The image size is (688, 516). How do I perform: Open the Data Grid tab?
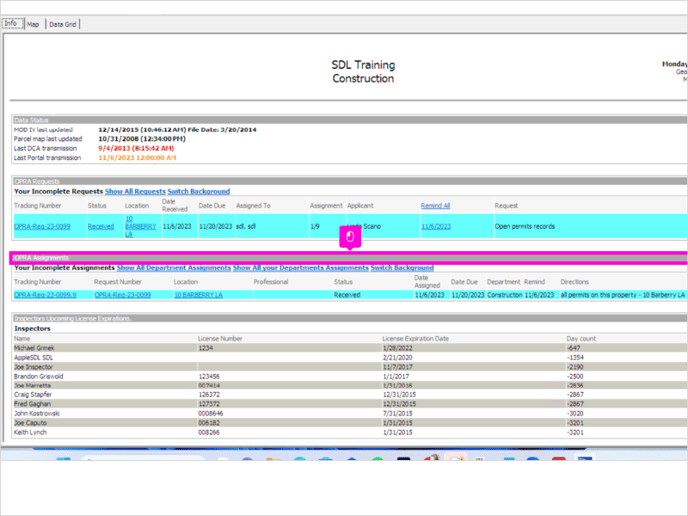[x=62, y=25]
